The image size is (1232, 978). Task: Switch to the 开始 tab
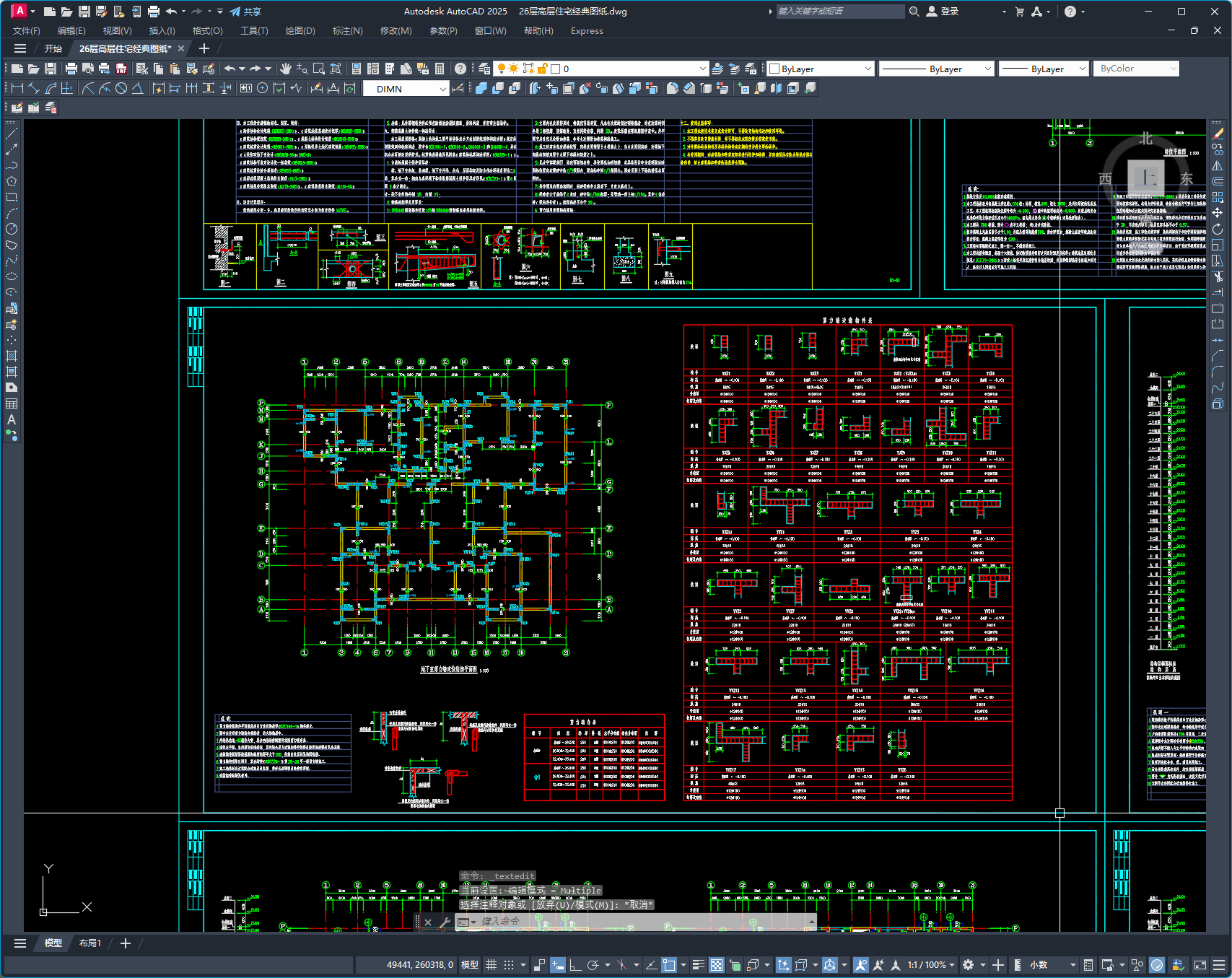(x=53, y=48)
